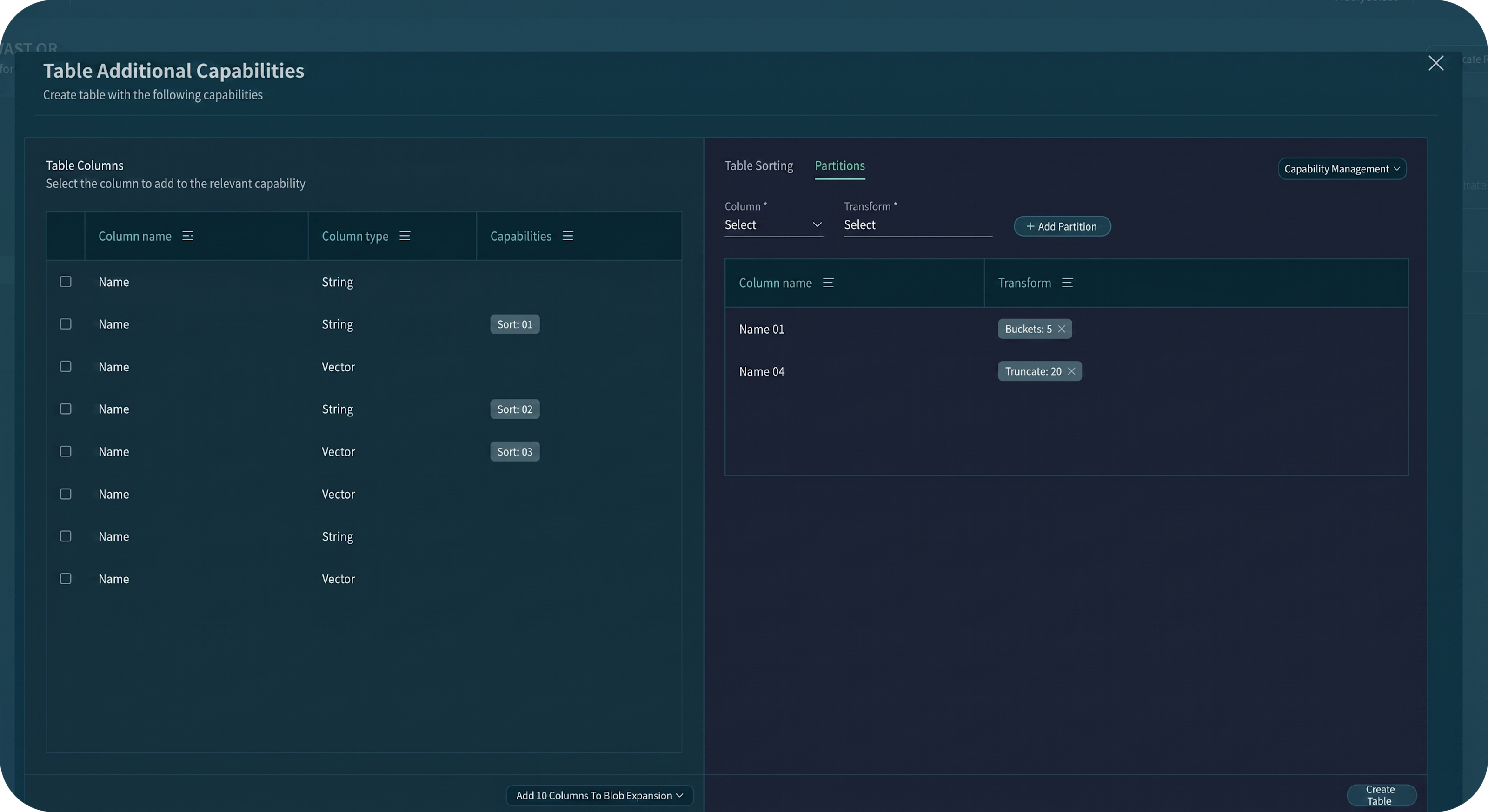The image size is (1488, 812).
Task: Check the checkbox for Sort: 02 row
Action: click(66, 409)
